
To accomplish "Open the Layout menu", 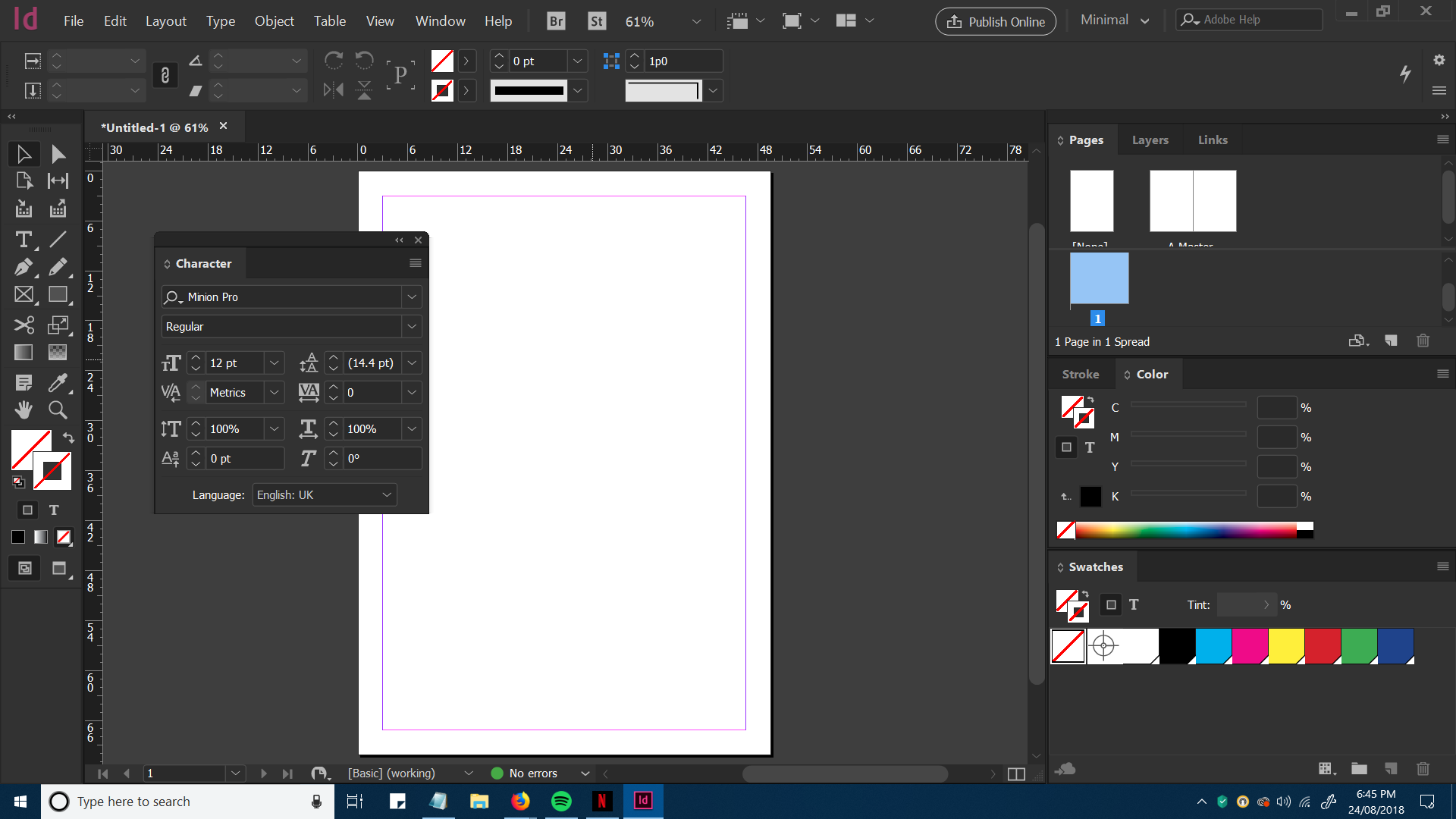I will (x=165, y=20).
